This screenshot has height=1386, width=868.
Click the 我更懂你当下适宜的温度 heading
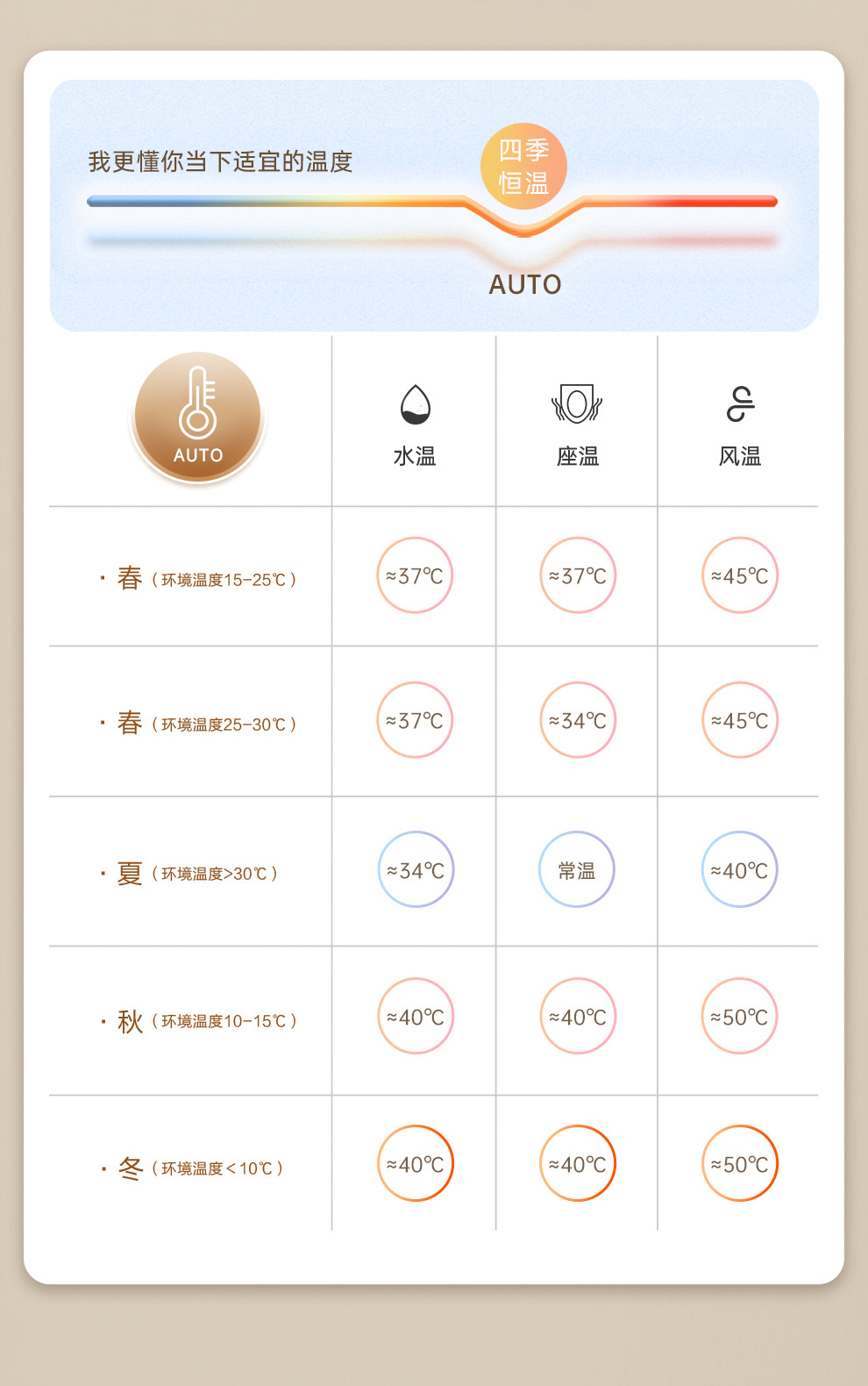point(220,161)
